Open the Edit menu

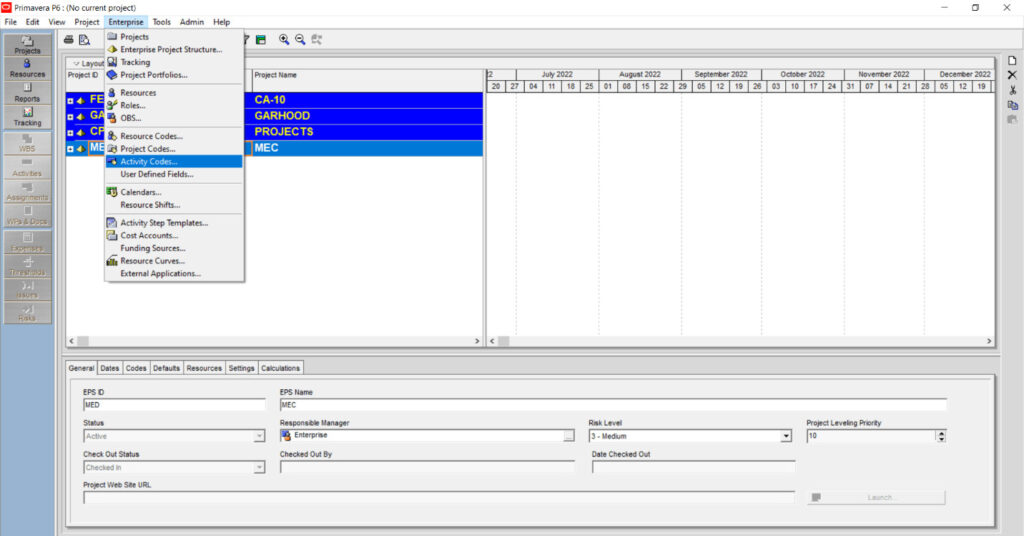pyautogui.click(x=33, y=22)
